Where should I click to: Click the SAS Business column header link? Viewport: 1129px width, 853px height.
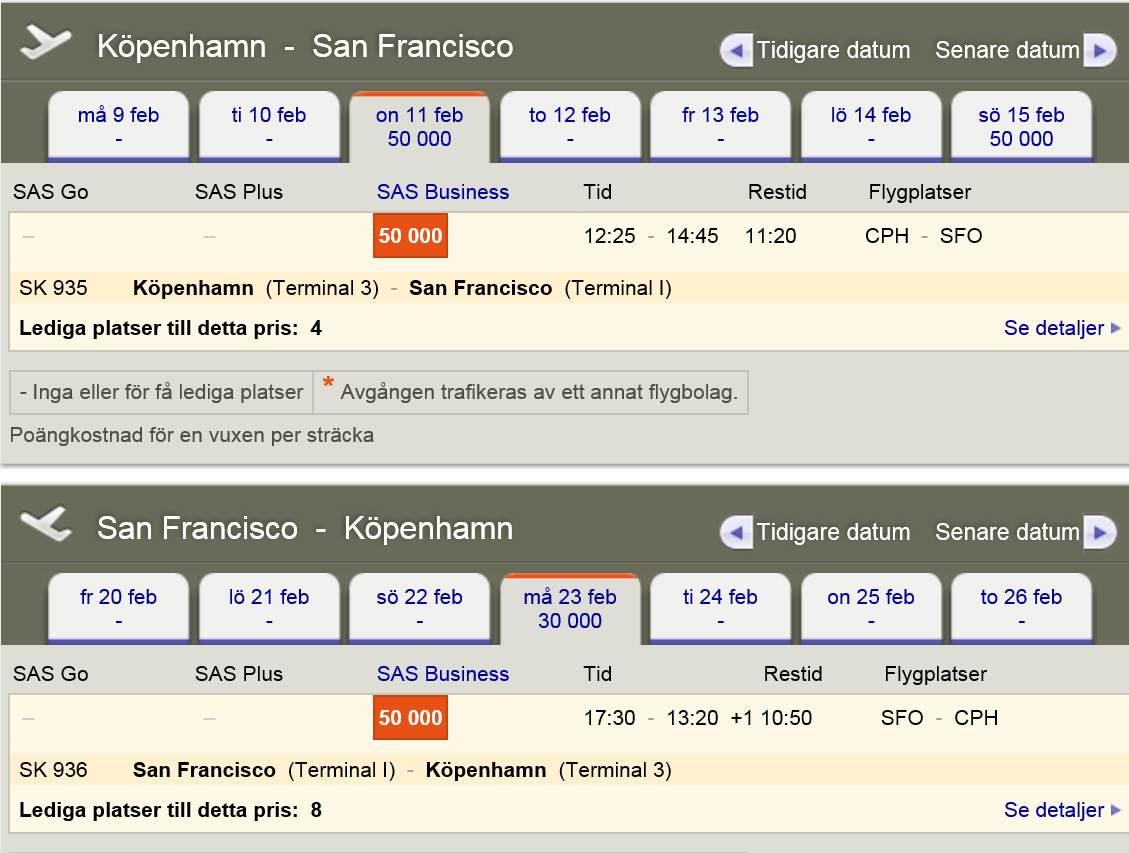(443, 192)
